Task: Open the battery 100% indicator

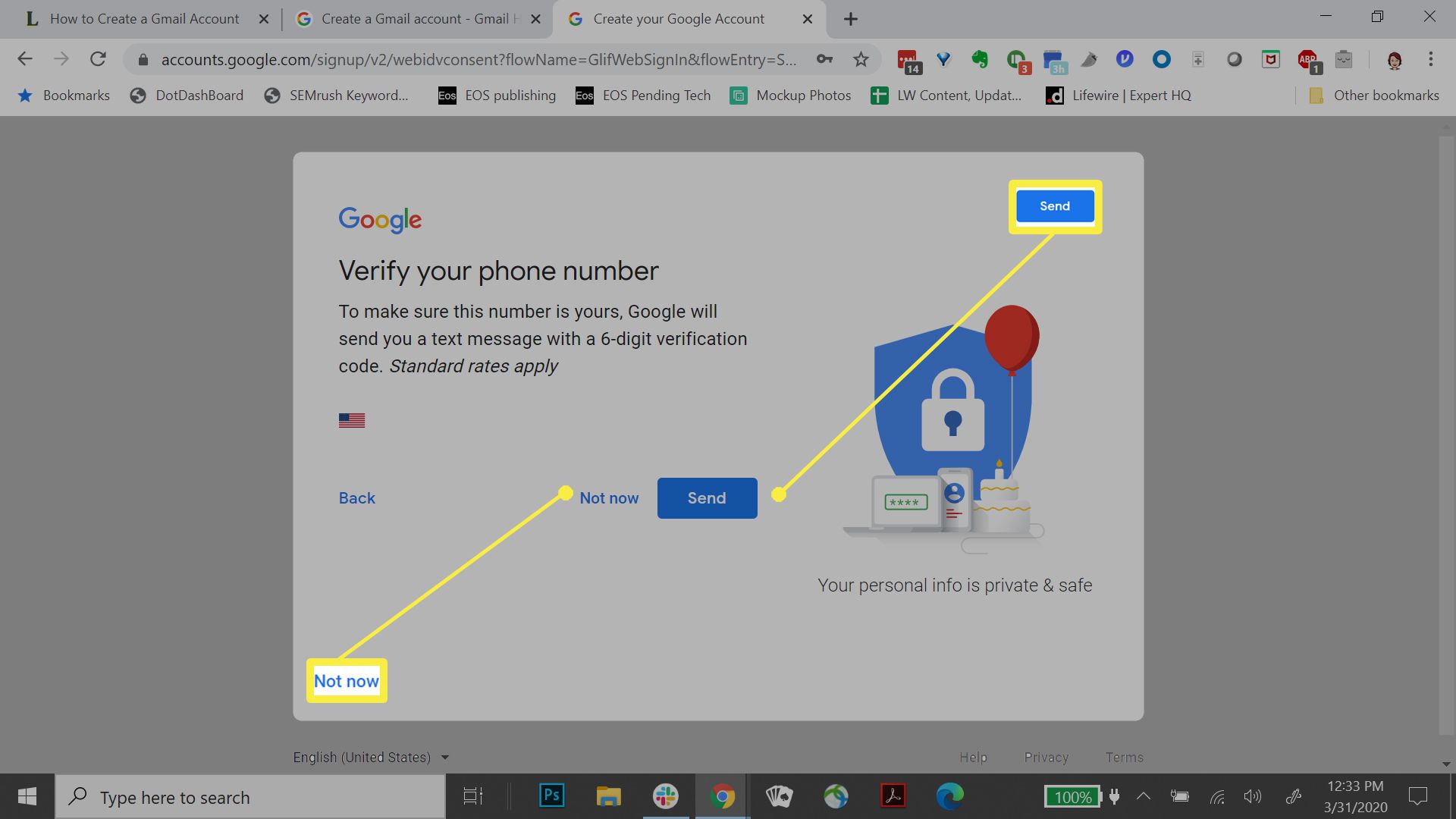Action: [x=1072, y=797]
